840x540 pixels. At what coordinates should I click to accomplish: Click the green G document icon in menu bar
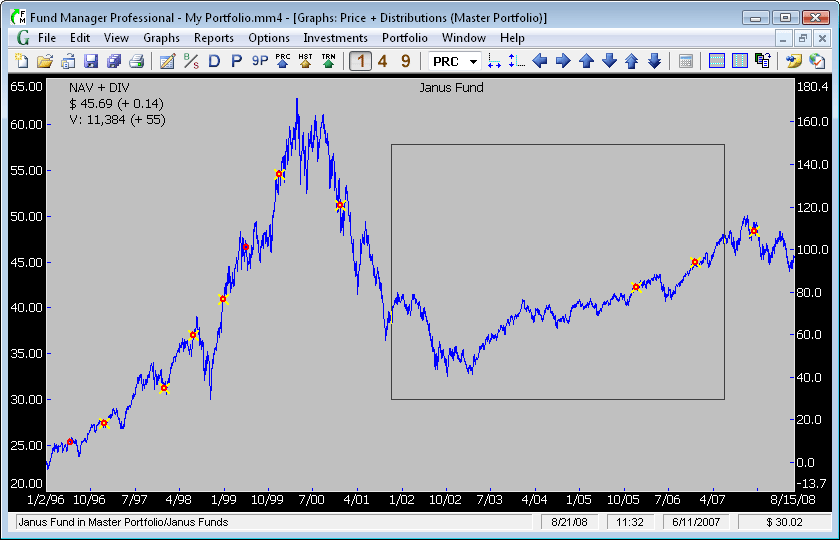(23, 38)
